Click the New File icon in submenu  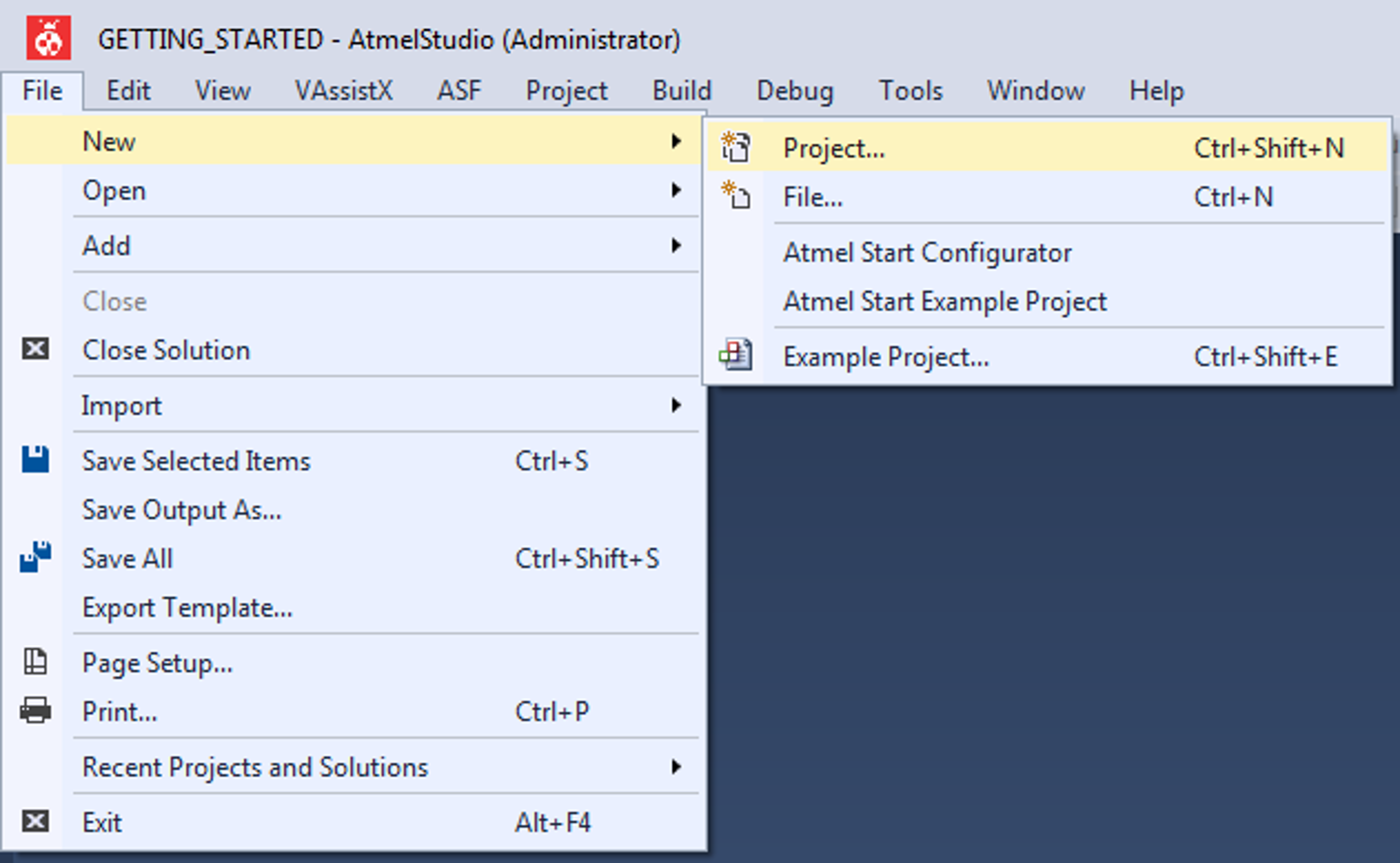735,196
